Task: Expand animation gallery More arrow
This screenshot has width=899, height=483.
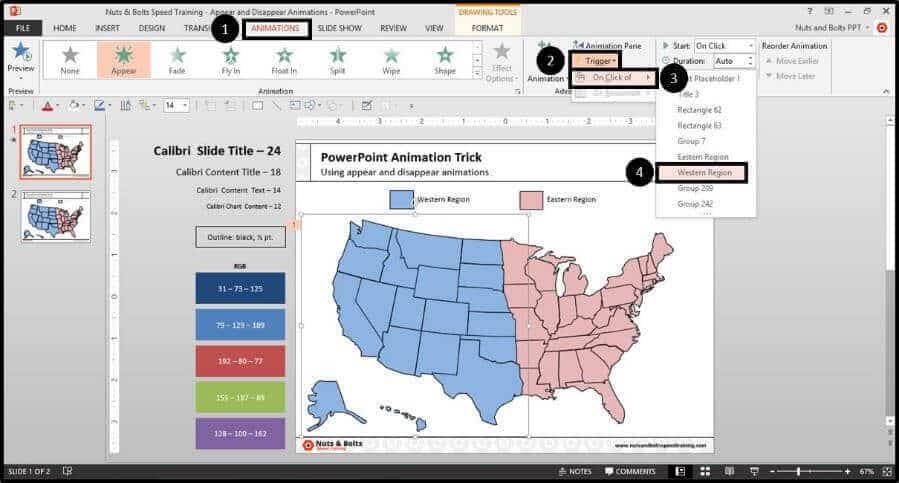Action: tap(476, 73)
